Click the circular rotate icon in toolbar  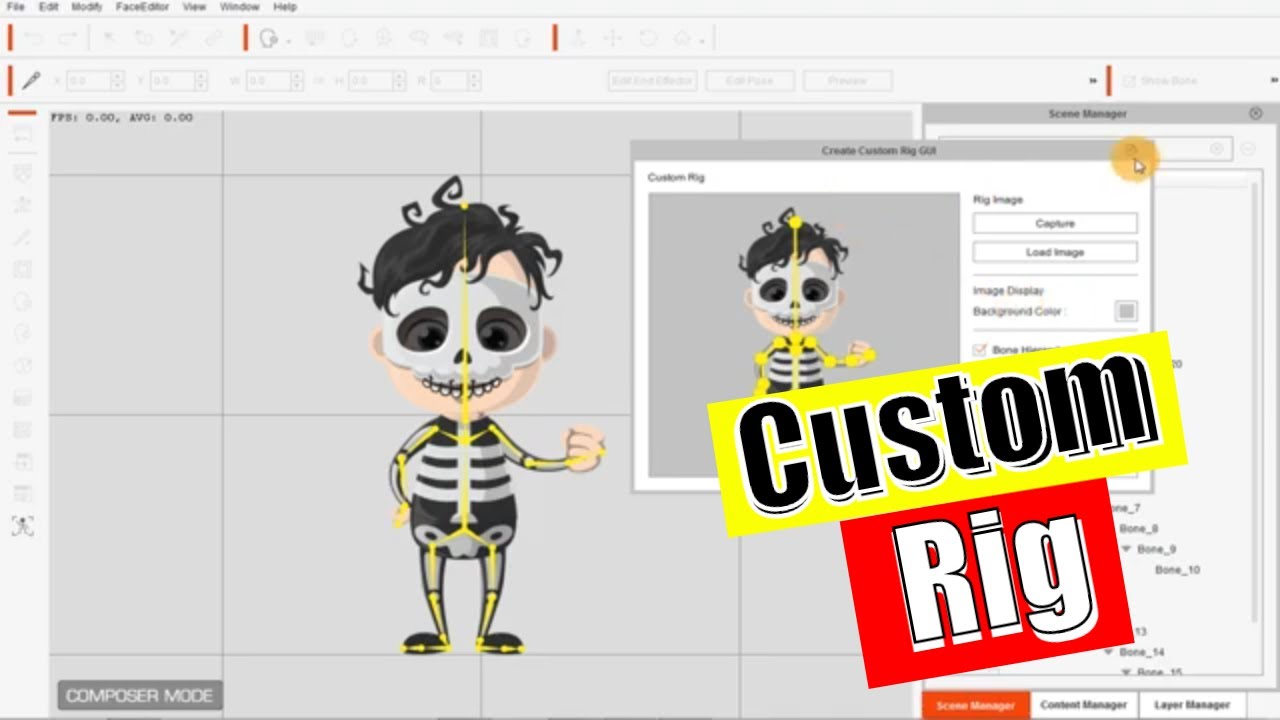648,38
